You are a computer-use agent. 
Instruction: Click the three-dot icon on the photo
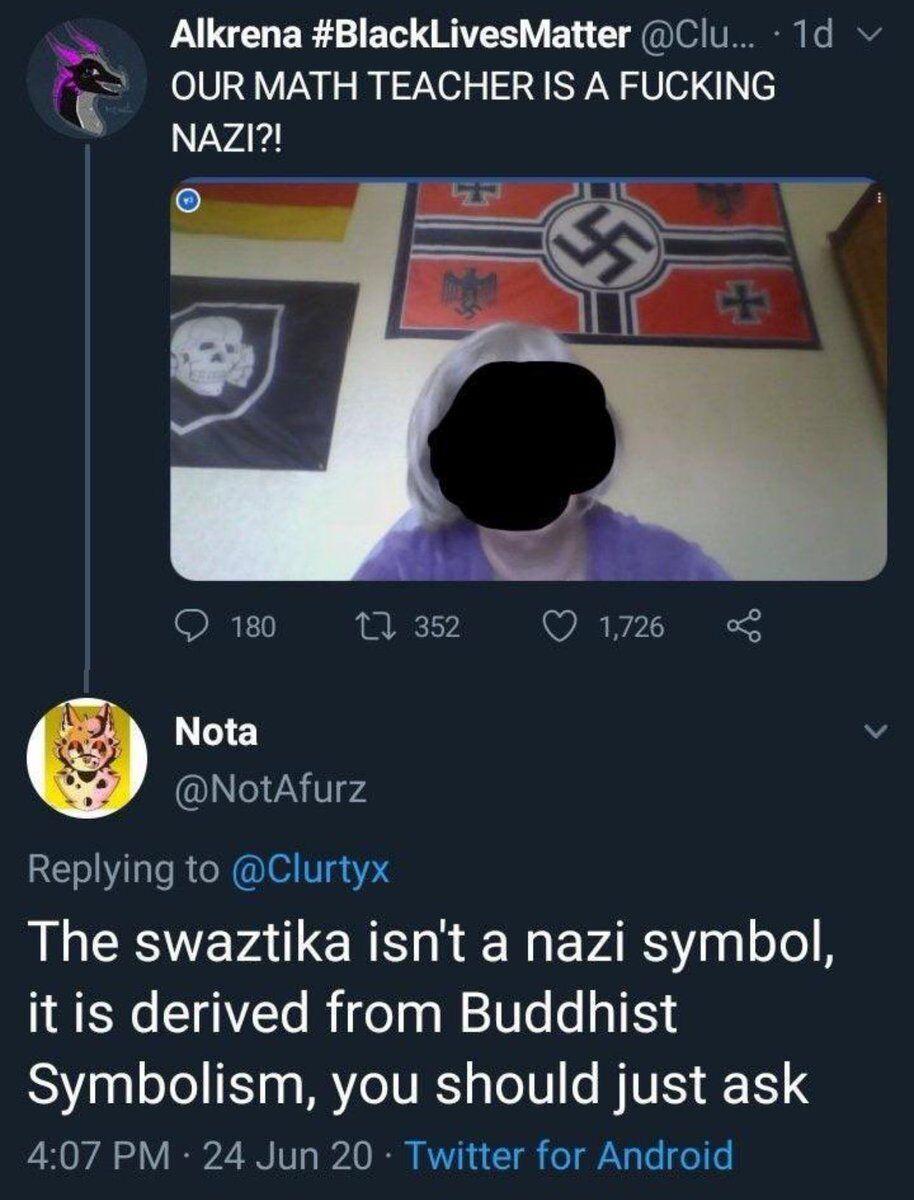[879, 200]
